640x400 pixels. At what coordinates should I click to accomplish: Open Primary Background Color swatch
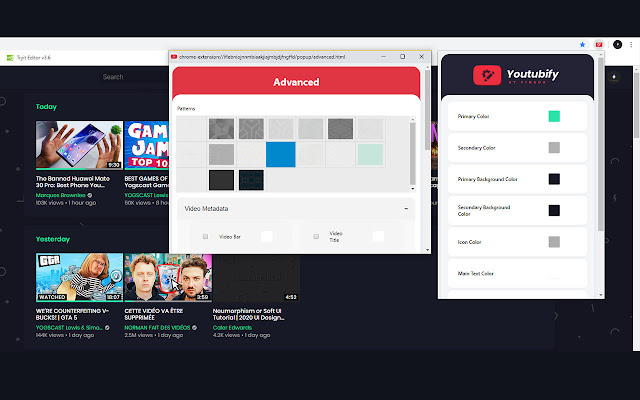554,179
